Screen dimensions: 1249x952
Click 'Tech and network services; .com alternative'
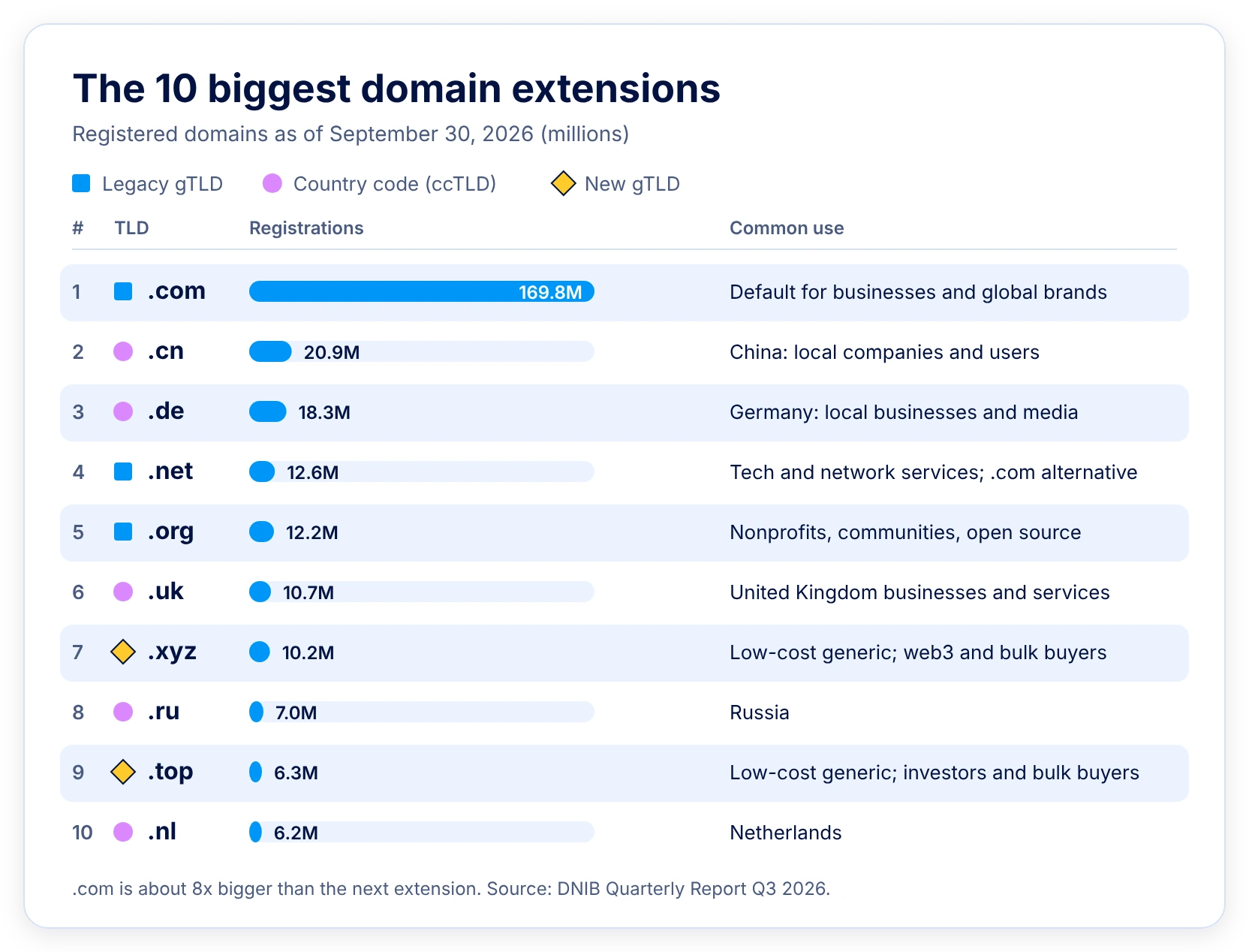click(x=933, y=472)
